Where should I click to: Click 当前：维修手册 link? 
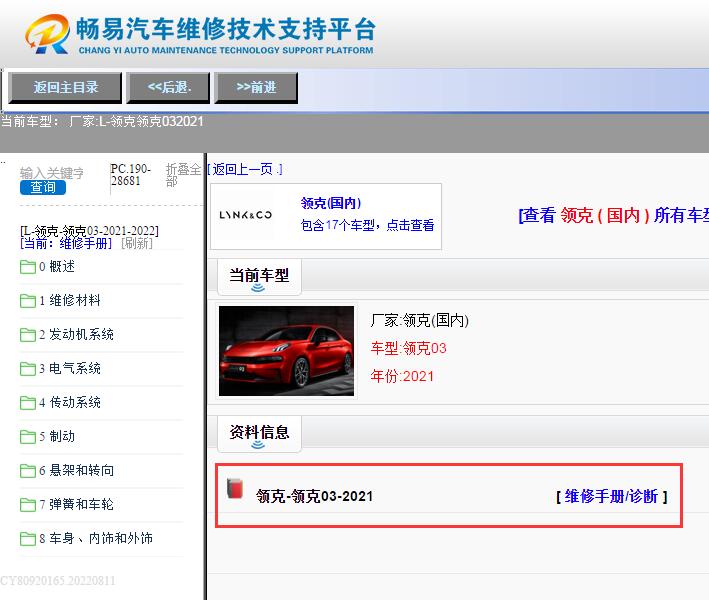pyautogui.click(x=66, y=244)
